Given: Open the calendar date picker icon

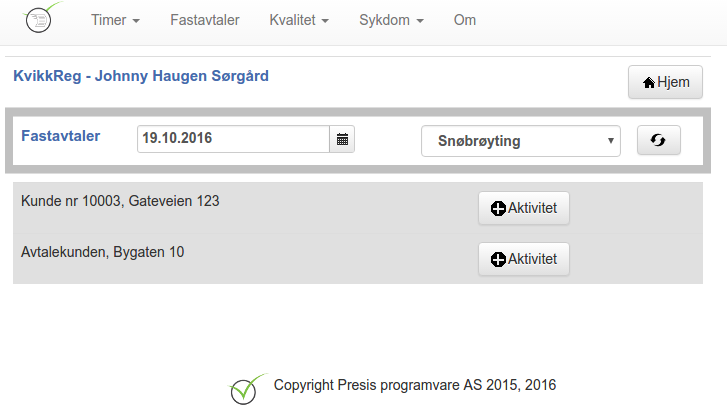Looking at the screenshot, I should [342, 139].
